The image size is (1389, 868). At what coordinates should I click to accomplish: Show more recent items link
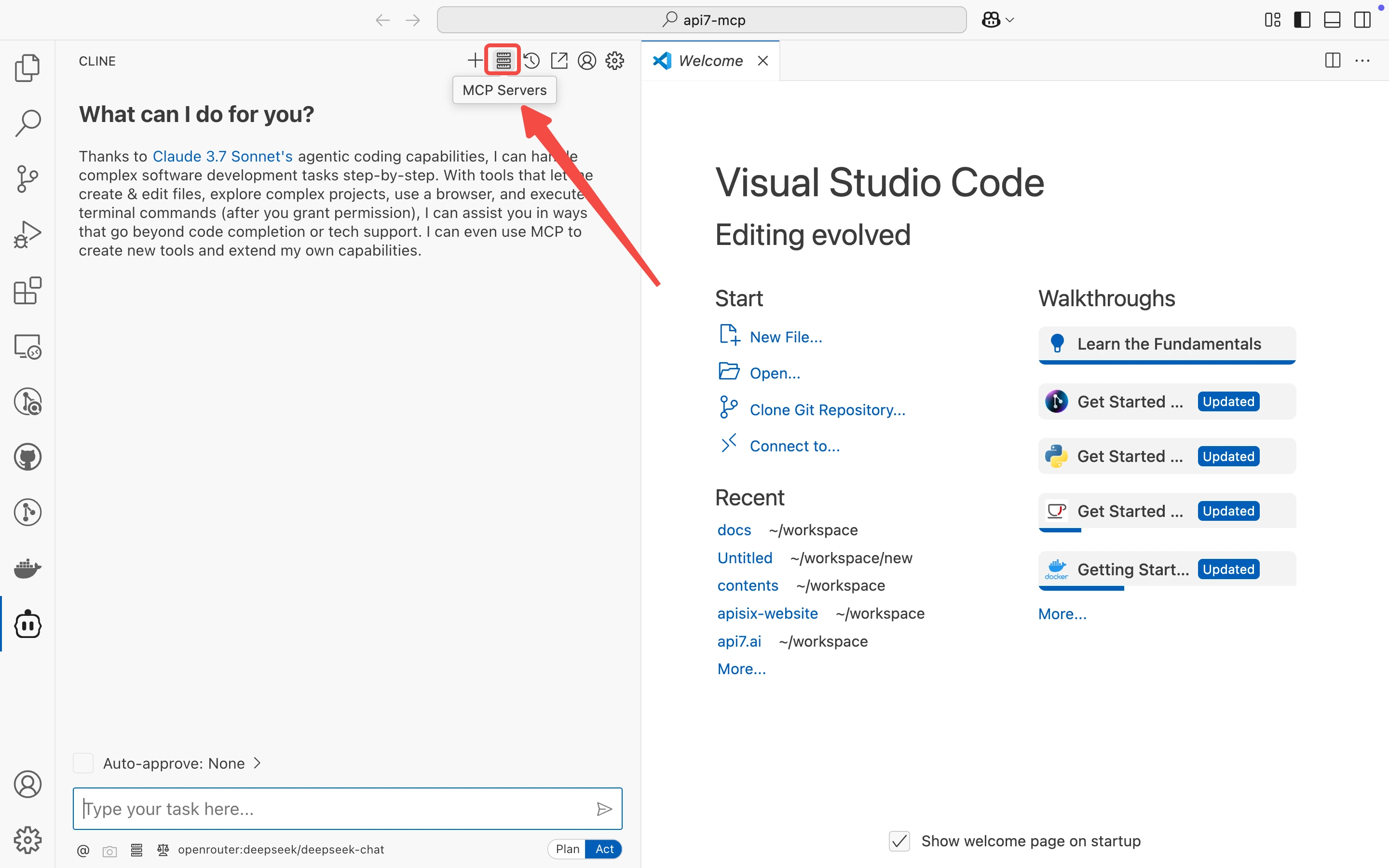(742, 669)
